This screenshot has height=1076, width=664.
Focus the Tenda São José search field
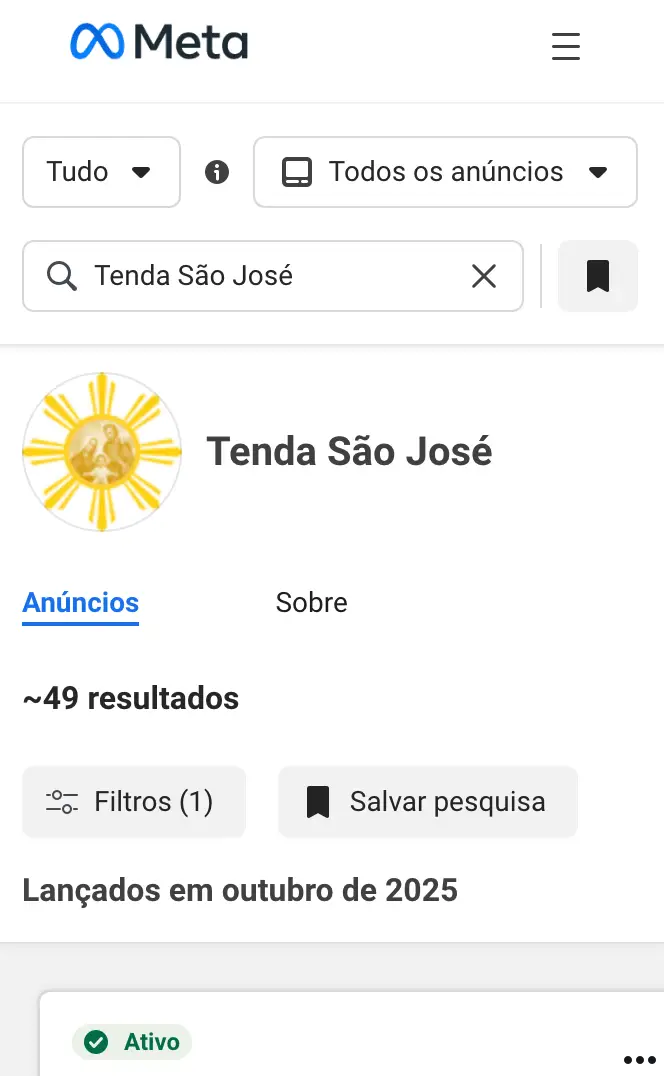pyautogui.click(x=270, y=276)
